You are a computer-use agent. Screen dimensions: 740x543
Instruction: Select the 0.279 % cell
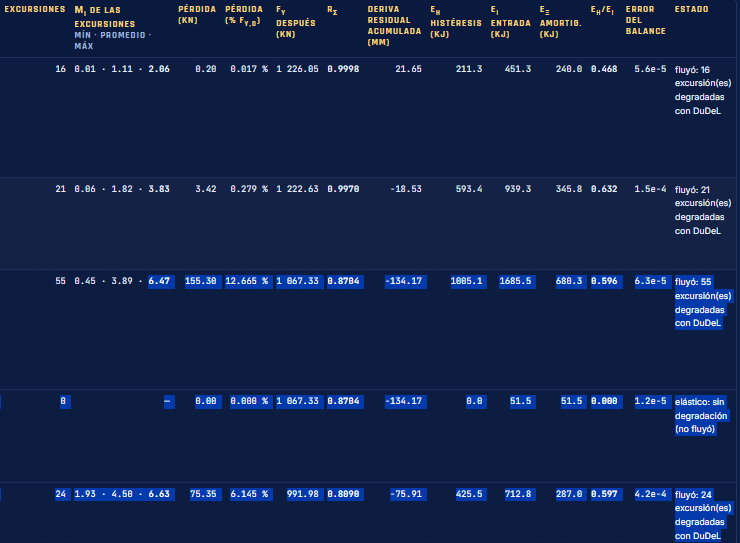tap(249, 189)
